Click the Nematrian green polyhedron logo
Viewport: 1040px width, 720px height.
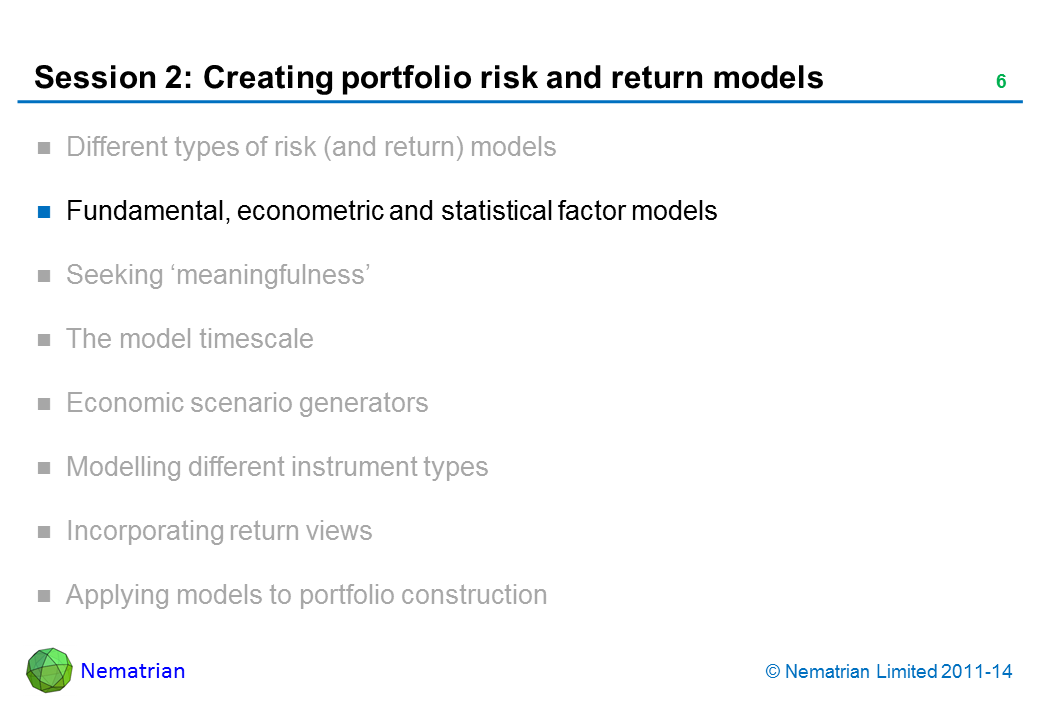click(50, 670)
